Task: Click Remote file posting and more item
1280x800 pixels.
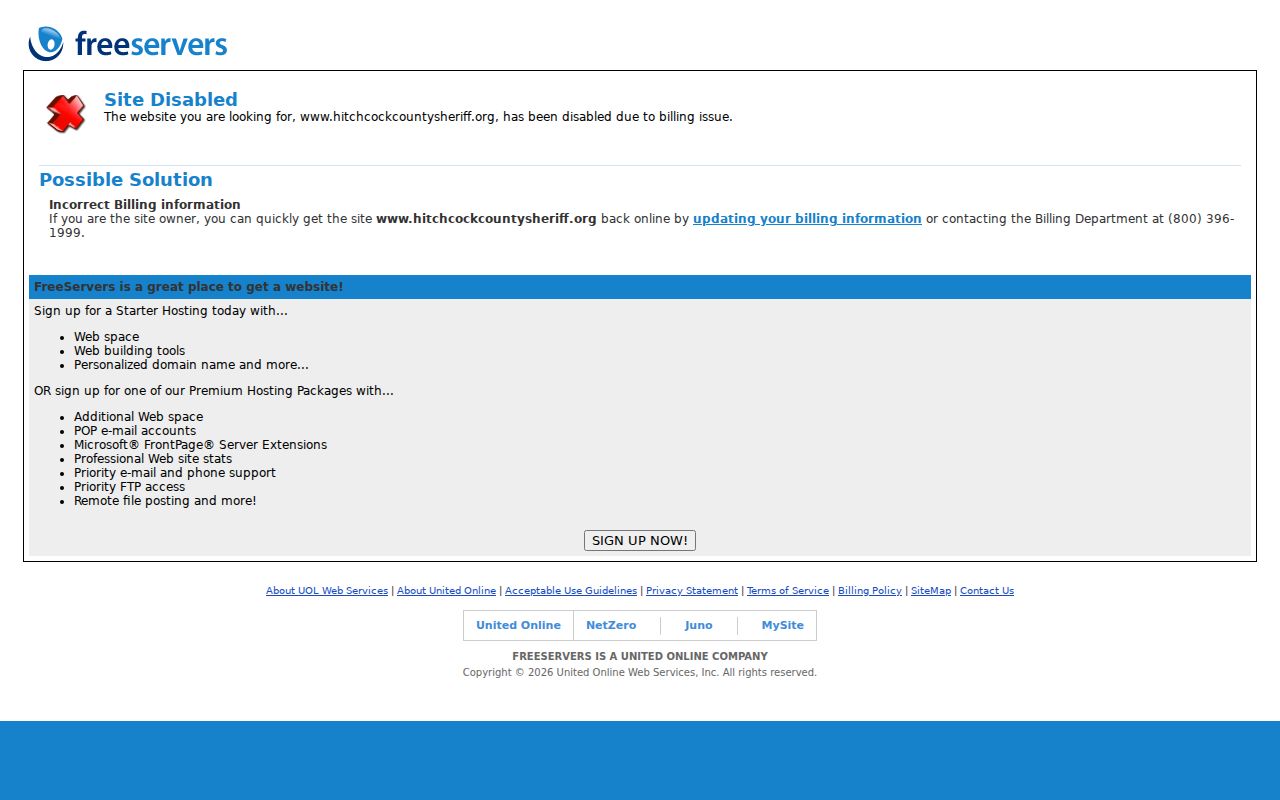Action: 165,501
